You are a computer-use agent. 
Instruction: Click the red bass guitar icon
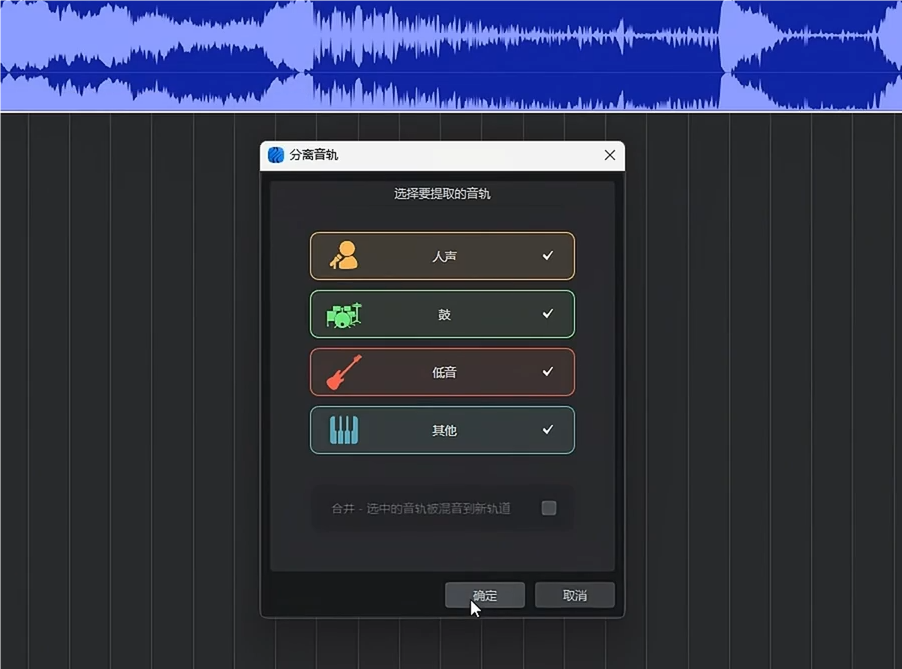344,372
